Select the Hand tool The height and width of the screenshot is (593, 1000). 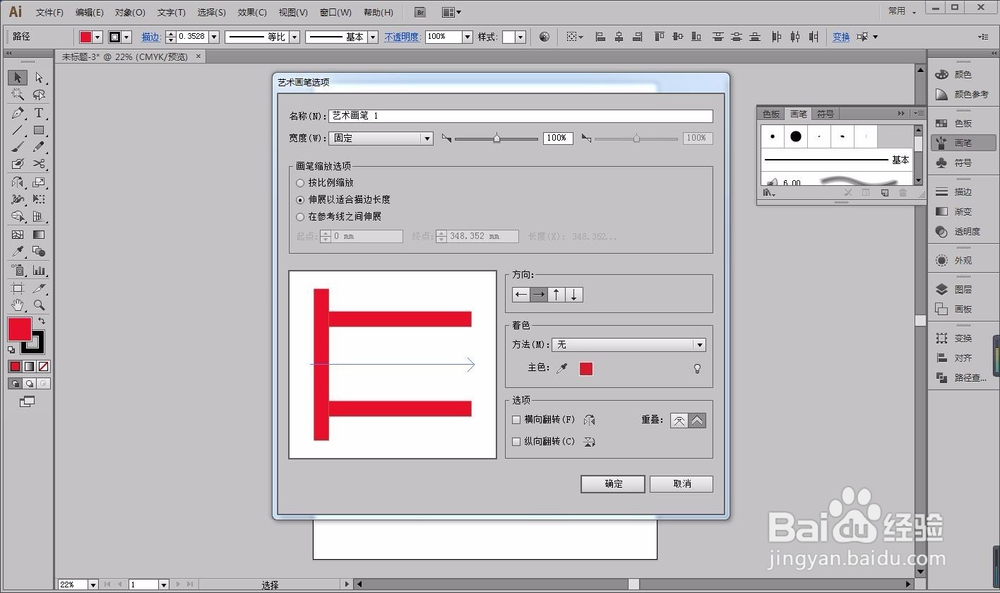(x=17, y=305)
